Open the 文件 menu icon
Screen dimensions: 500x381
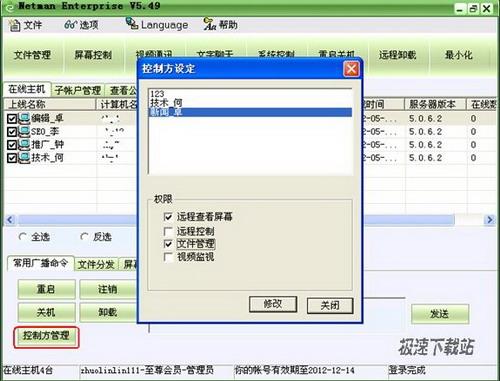click(x=14, y=25)
